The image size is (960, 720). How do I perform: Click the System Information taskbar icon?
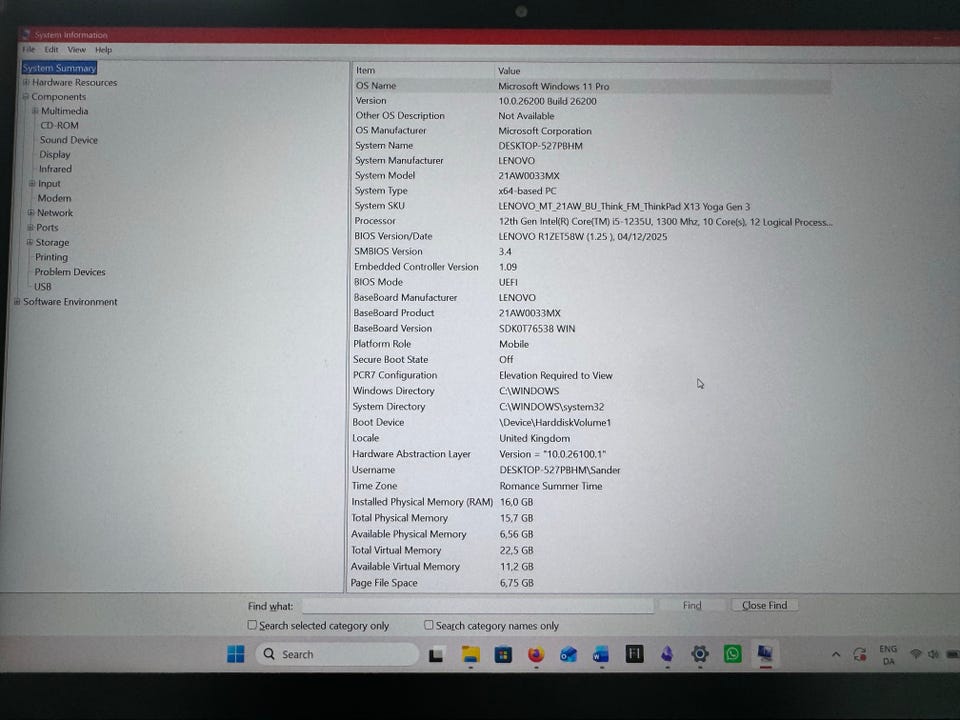click(x=765, y=654)
